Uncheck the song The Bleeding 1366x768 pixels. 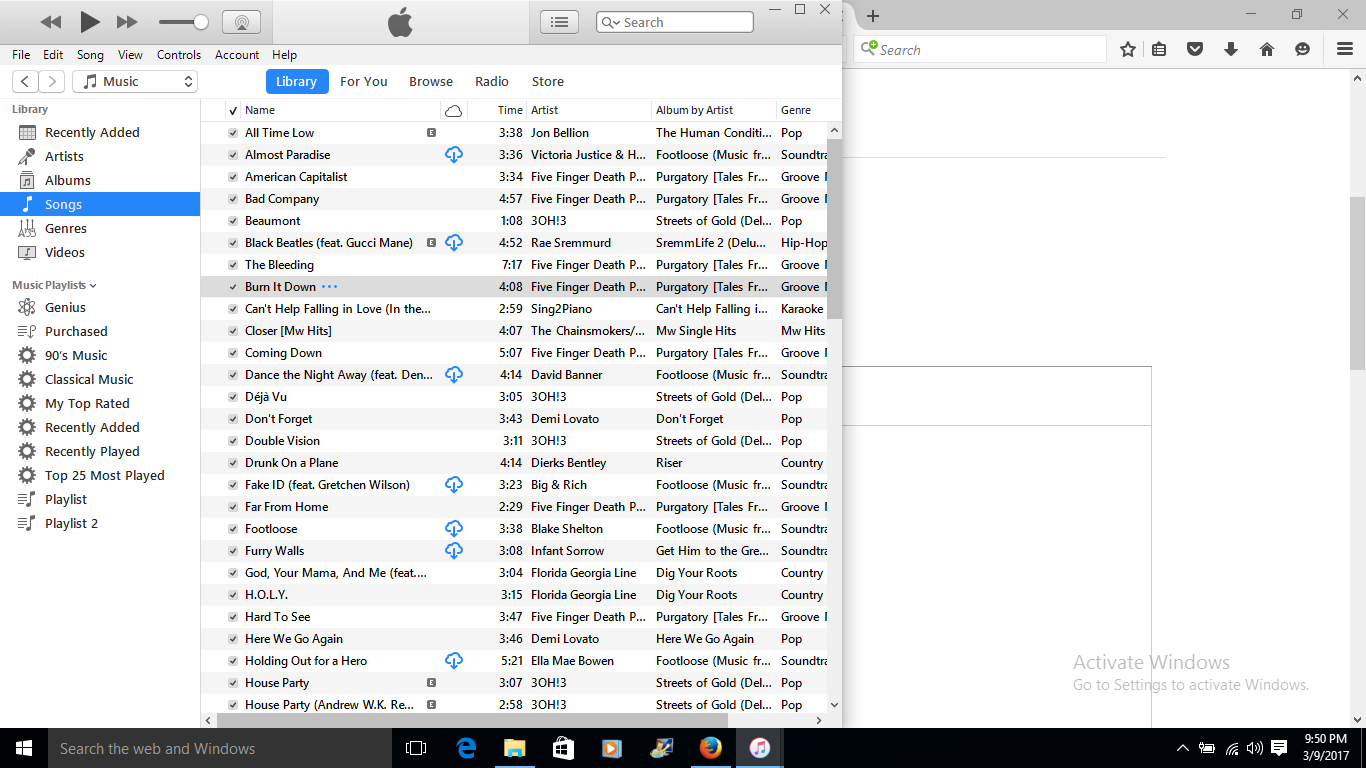coord(233,265)
